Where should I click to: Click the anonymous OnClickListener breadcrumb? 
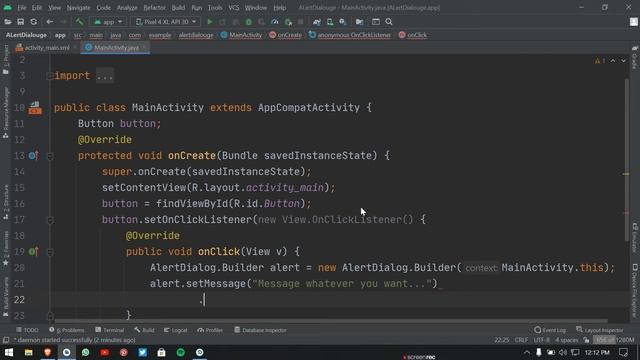350,35
